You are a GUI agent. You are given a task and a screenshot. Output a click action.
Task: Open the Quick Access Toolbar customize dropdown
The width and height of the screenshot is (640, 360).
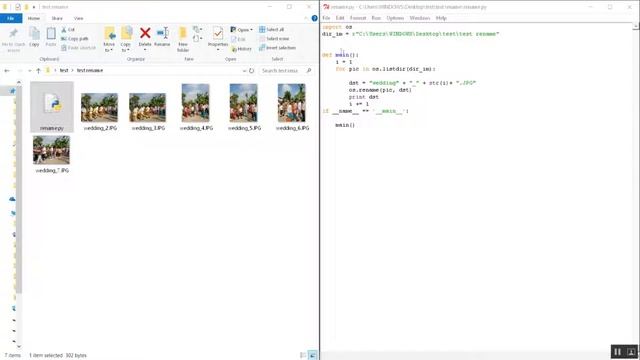click(x=34, y=7)
